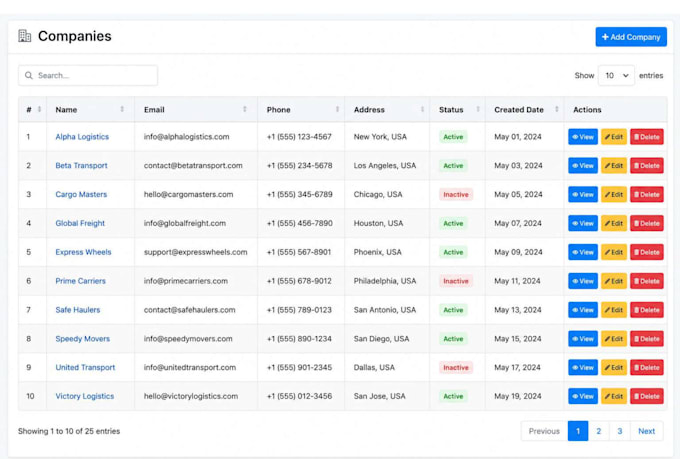View United Transport details

click(x=583, y=367)
